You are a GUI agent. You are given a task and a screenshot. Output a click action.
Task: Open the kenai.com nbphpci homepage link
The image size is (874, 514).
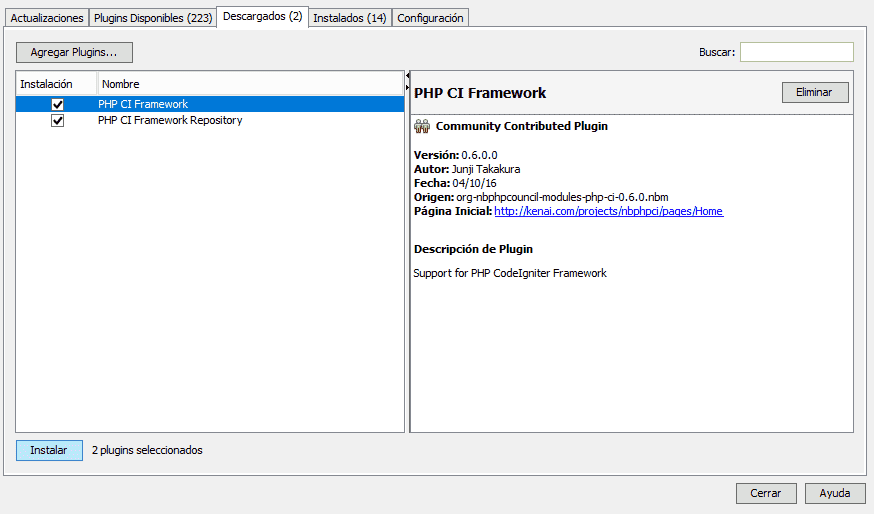tap(609, 211)
